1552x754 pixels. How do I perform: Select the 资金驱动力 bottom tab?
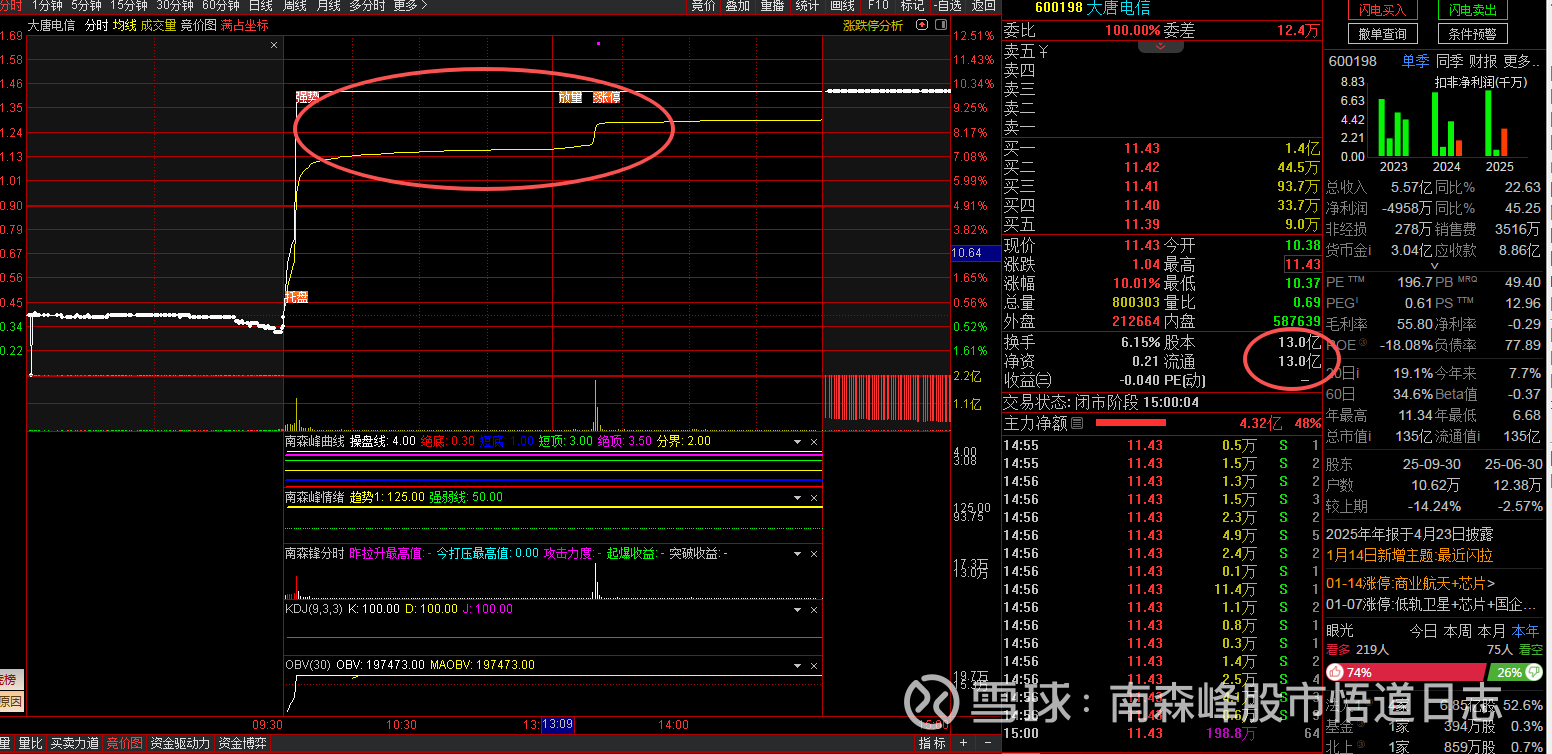[x=180, y=743]
